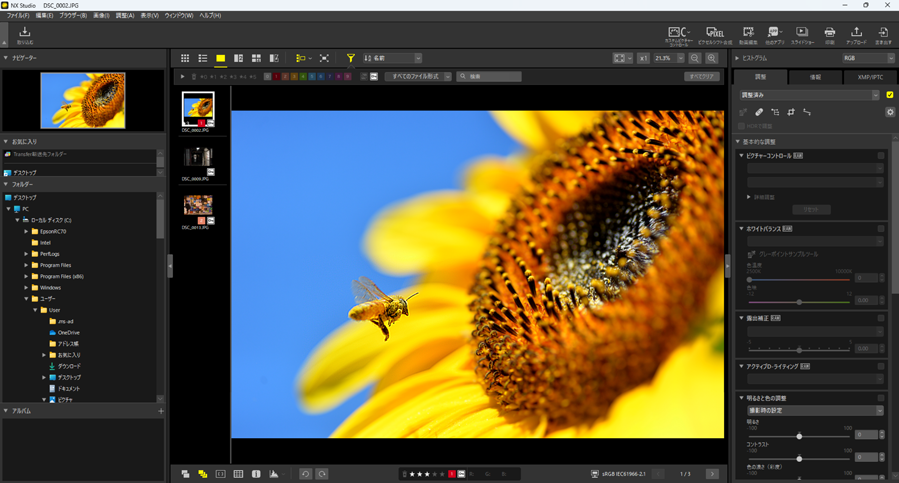Click the すべてクリア button
This screenshot has height=483, width=899.
pos(701,76)
